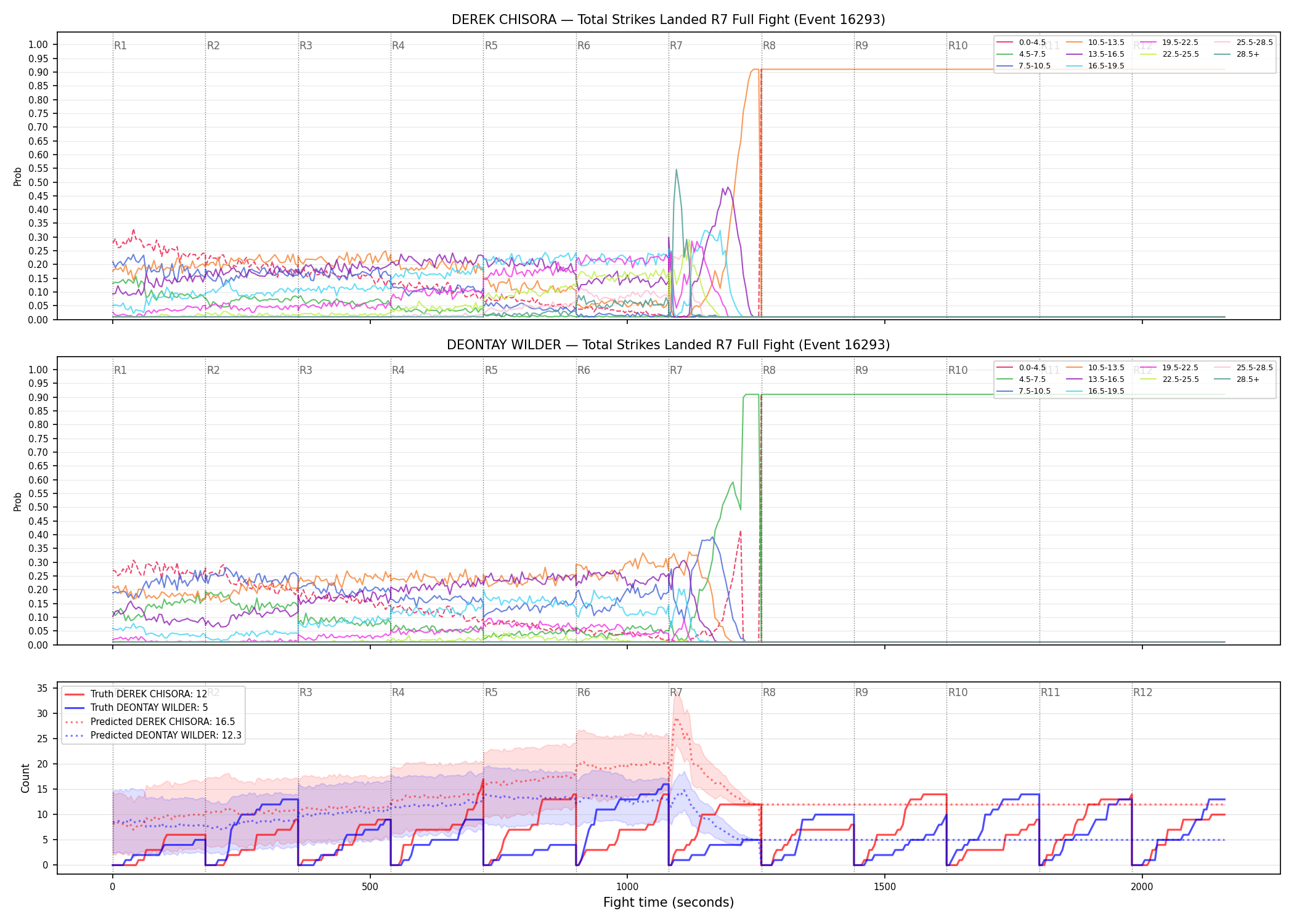Click the 1000 tick label on time axis
1294x924 pixels.
[627, 887]
